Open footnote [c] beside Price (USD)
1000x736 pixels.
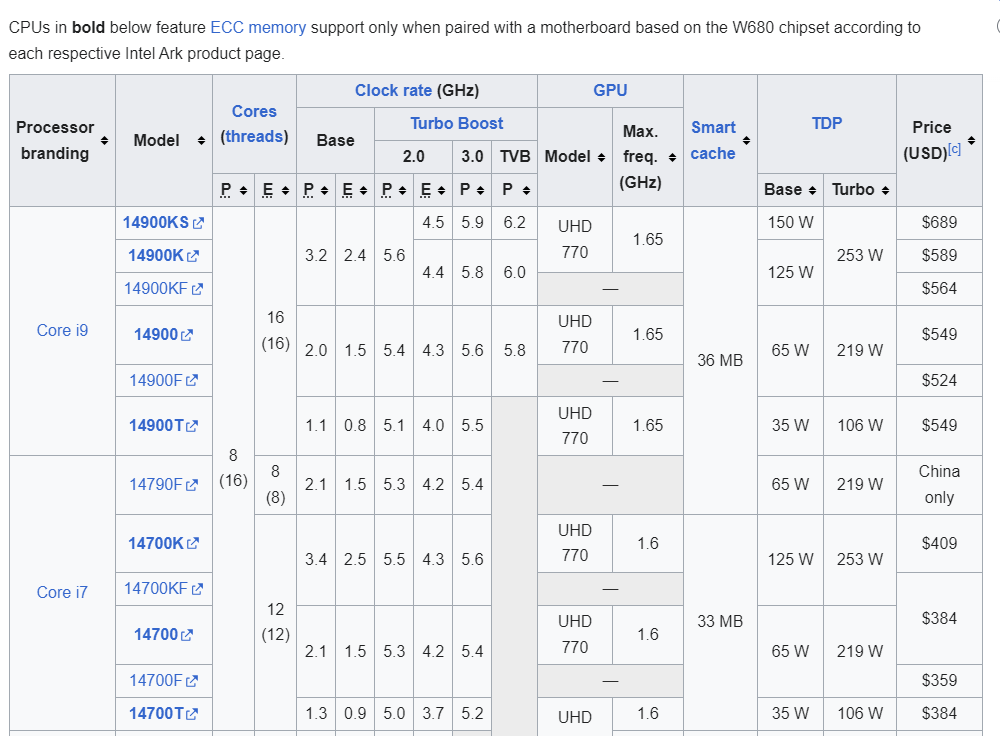(x=954, y=149)
